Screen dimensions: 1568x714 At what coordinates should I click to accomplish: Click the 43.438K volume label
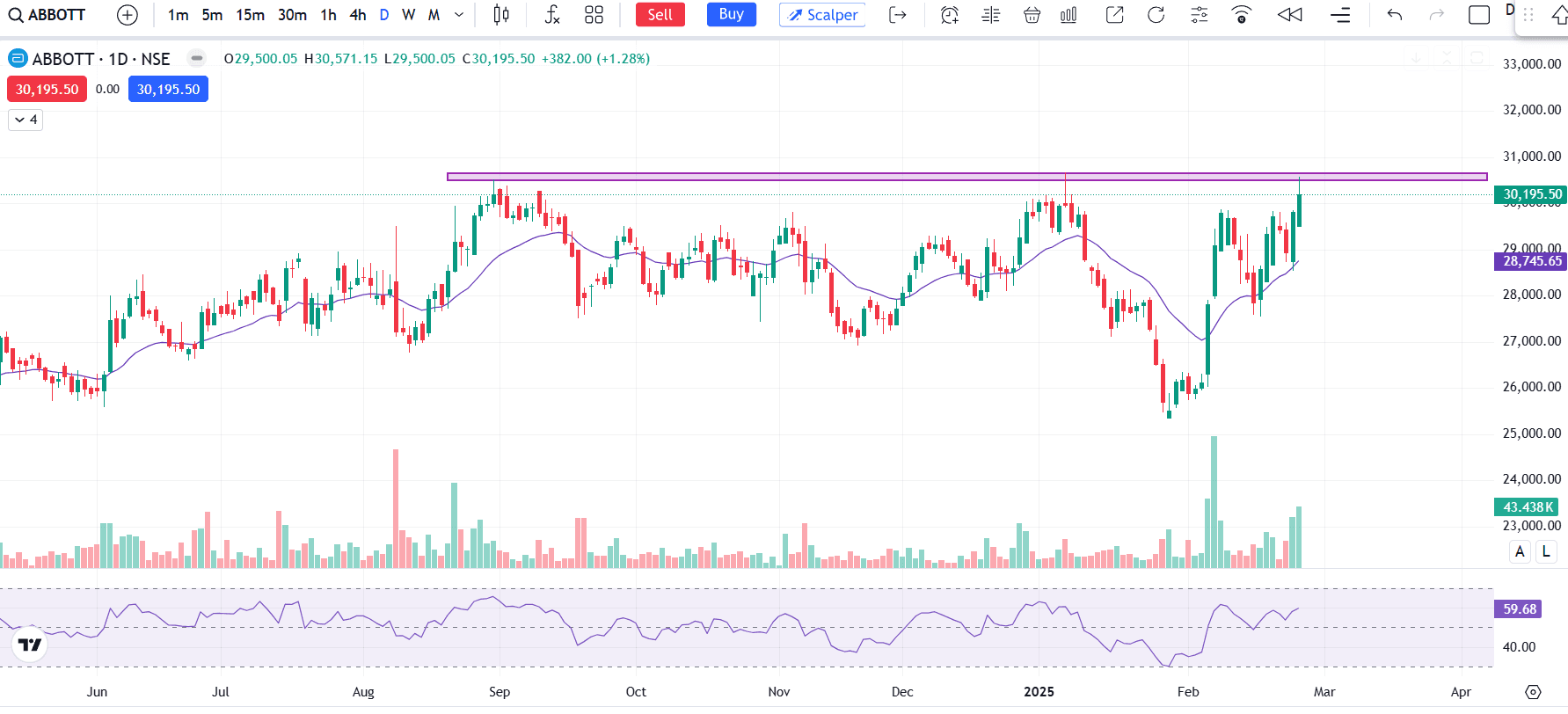click(1527, 507)
